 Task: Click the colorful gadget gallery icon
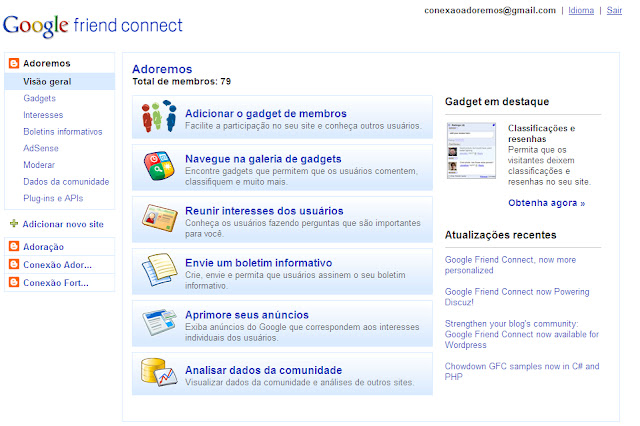pyautogui.click(x=159, y=166)
